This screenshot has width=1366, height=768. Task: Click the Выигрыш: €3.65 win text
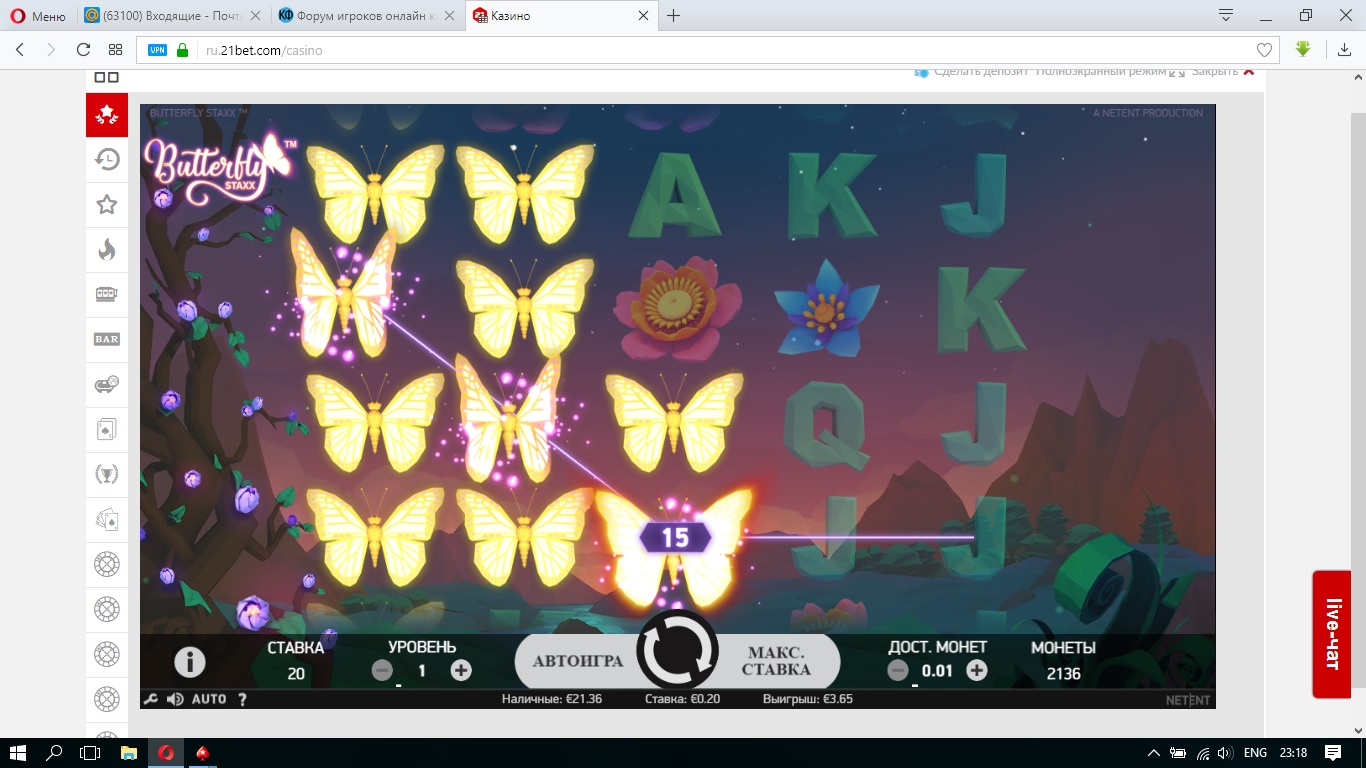808,699
